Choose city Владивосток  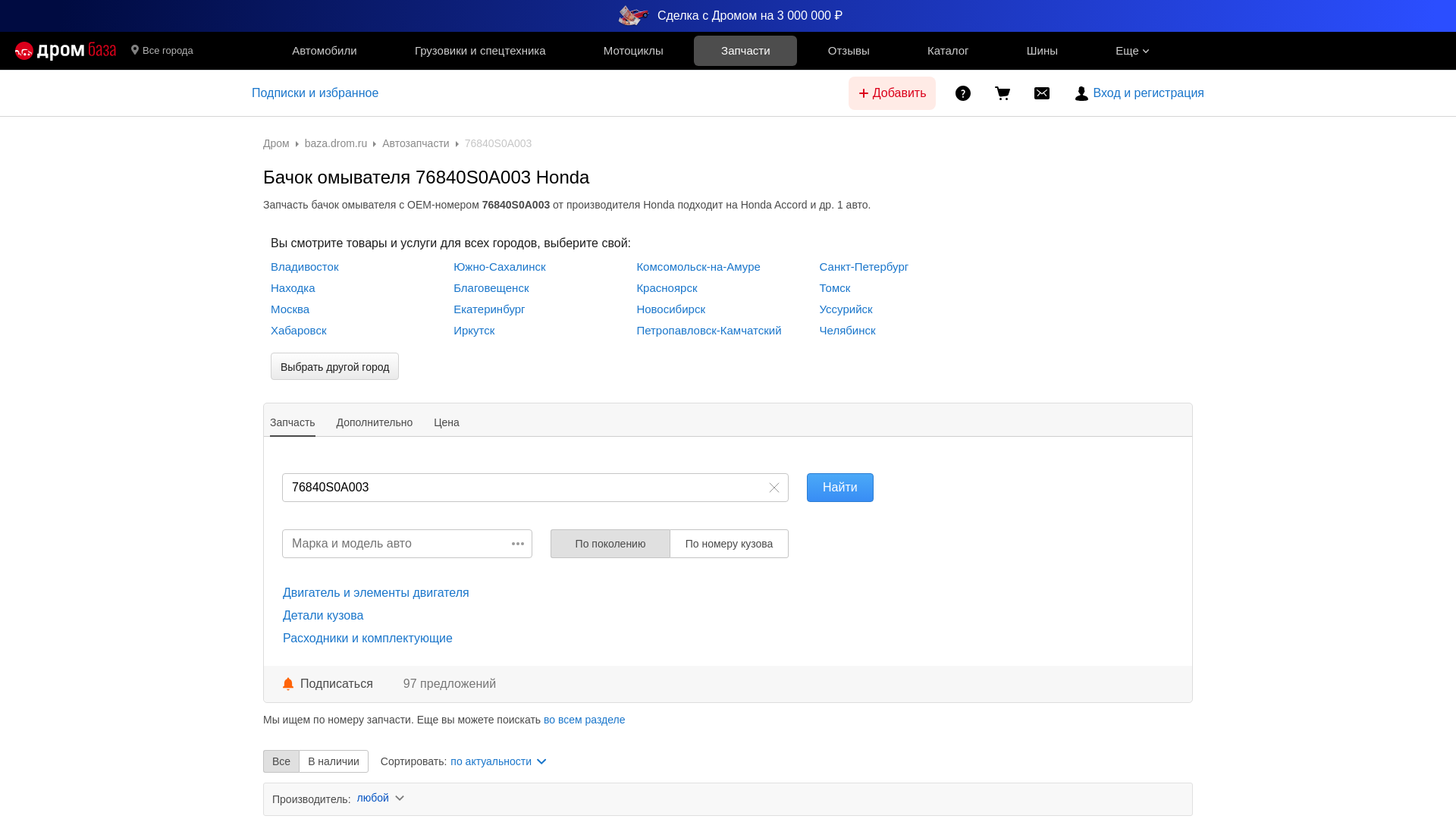coord(305,267)
